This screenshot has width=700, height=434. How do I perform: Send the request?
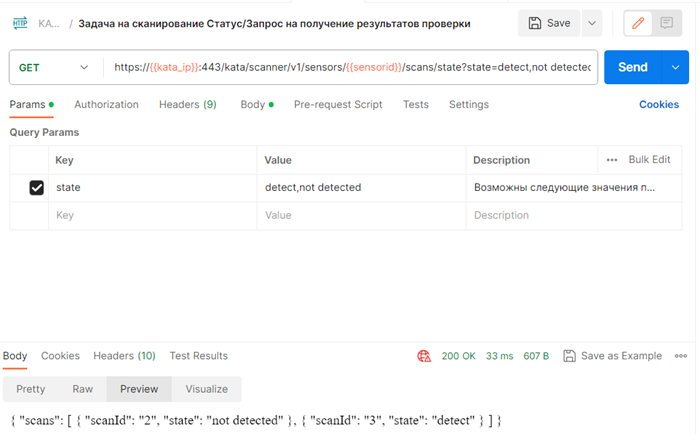[632, 67]
